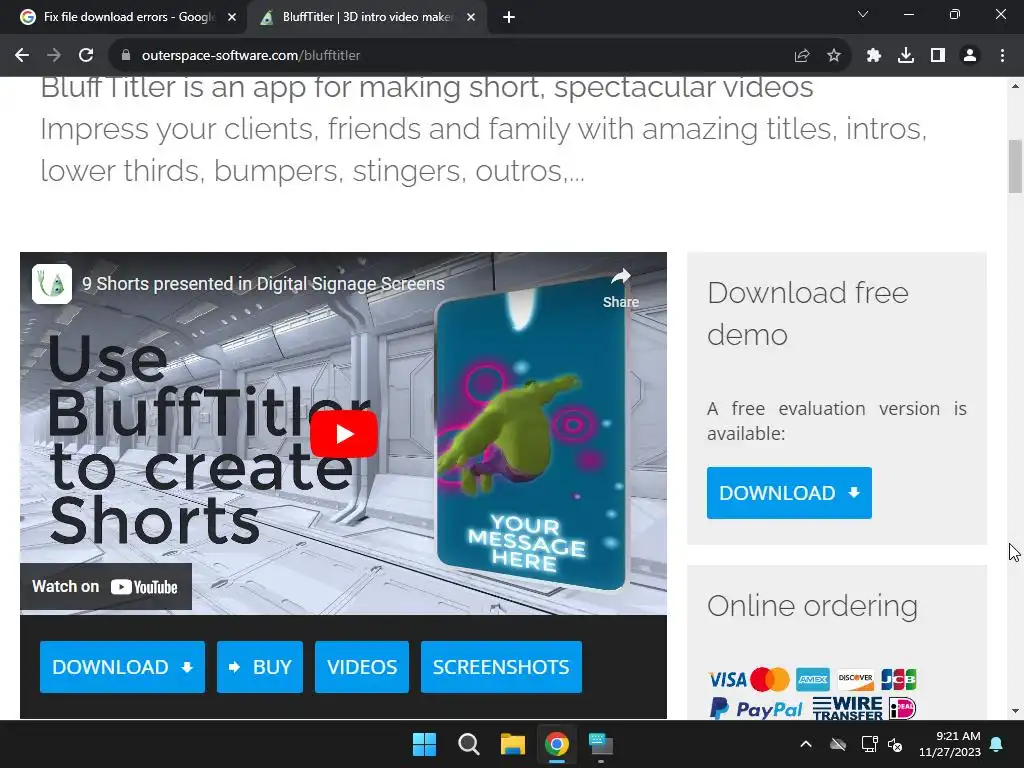The height and width of the screenshot is (768, 1024).
Task: Click the cloud sync tray icon
Action: (838, 744)
